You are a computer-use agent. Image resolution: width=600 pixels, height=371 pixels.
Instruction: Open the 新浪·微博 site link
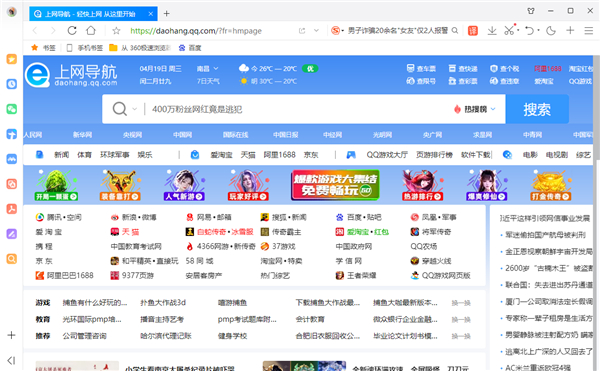134,217
